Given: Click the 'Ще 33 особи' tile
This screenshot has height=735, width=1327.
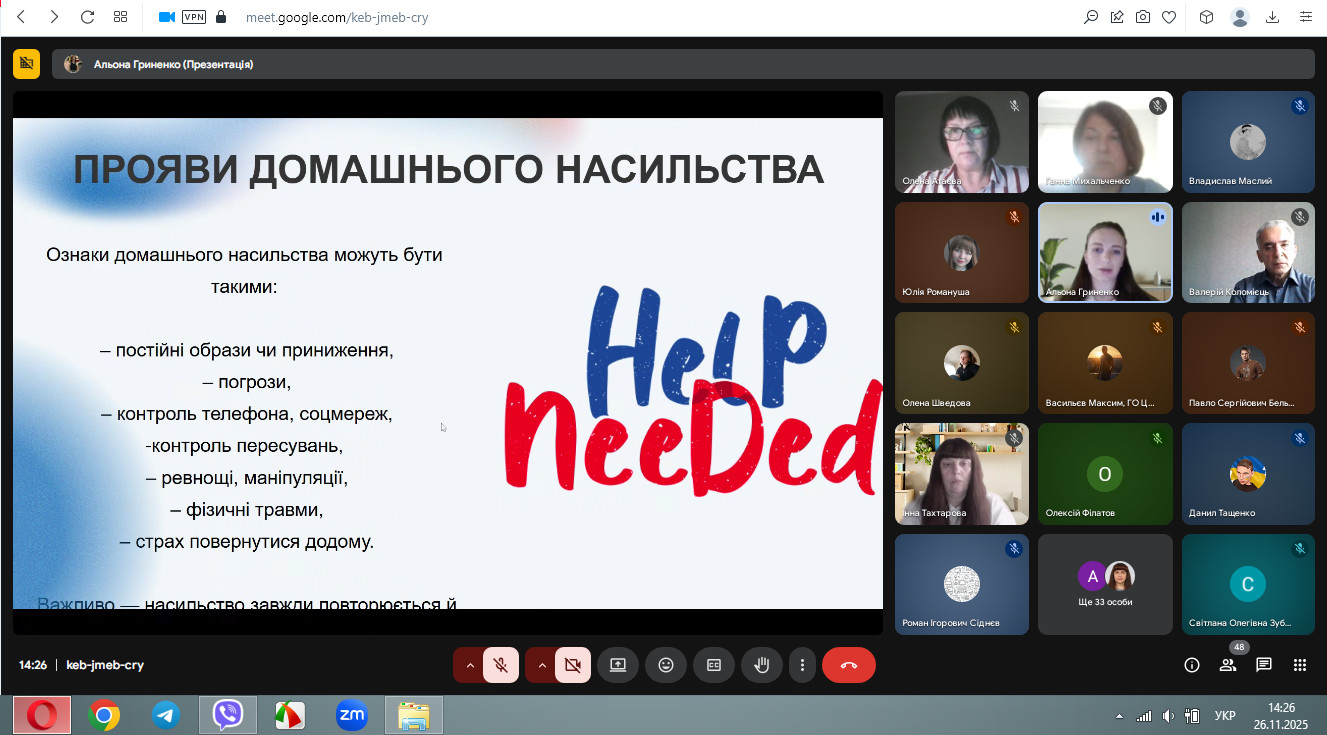Looking at the screenshot, I should pos(1105,584).
